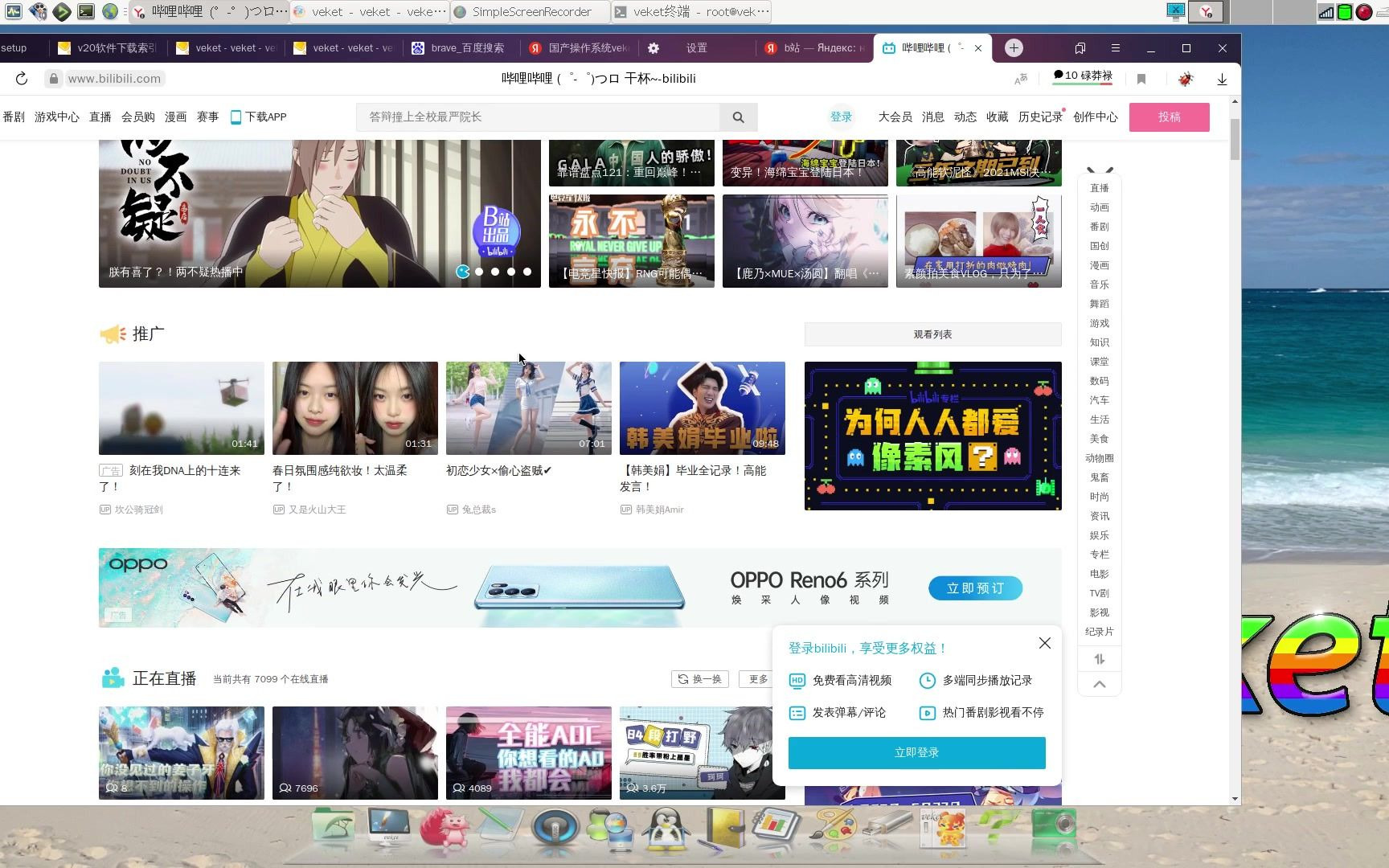Open the browser downloads arrow icon

click(x=1222, y=79)
